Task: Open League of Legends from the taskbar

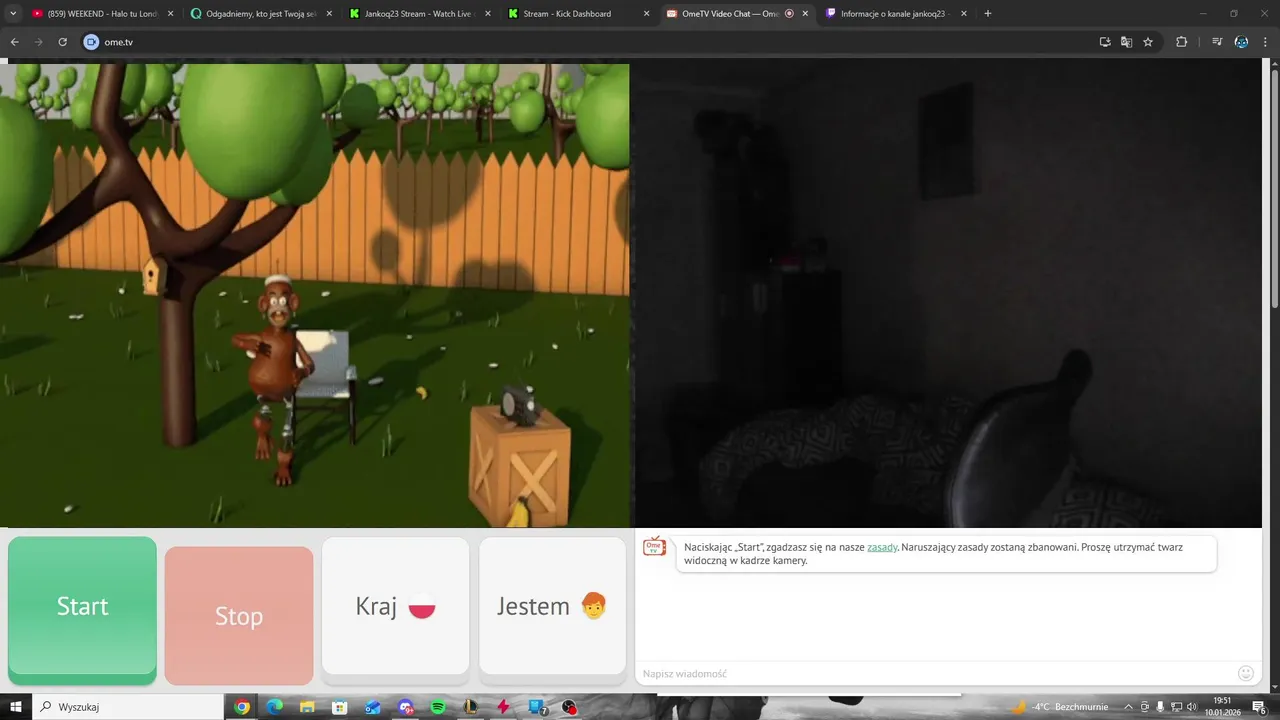Action: click(471, 707)
